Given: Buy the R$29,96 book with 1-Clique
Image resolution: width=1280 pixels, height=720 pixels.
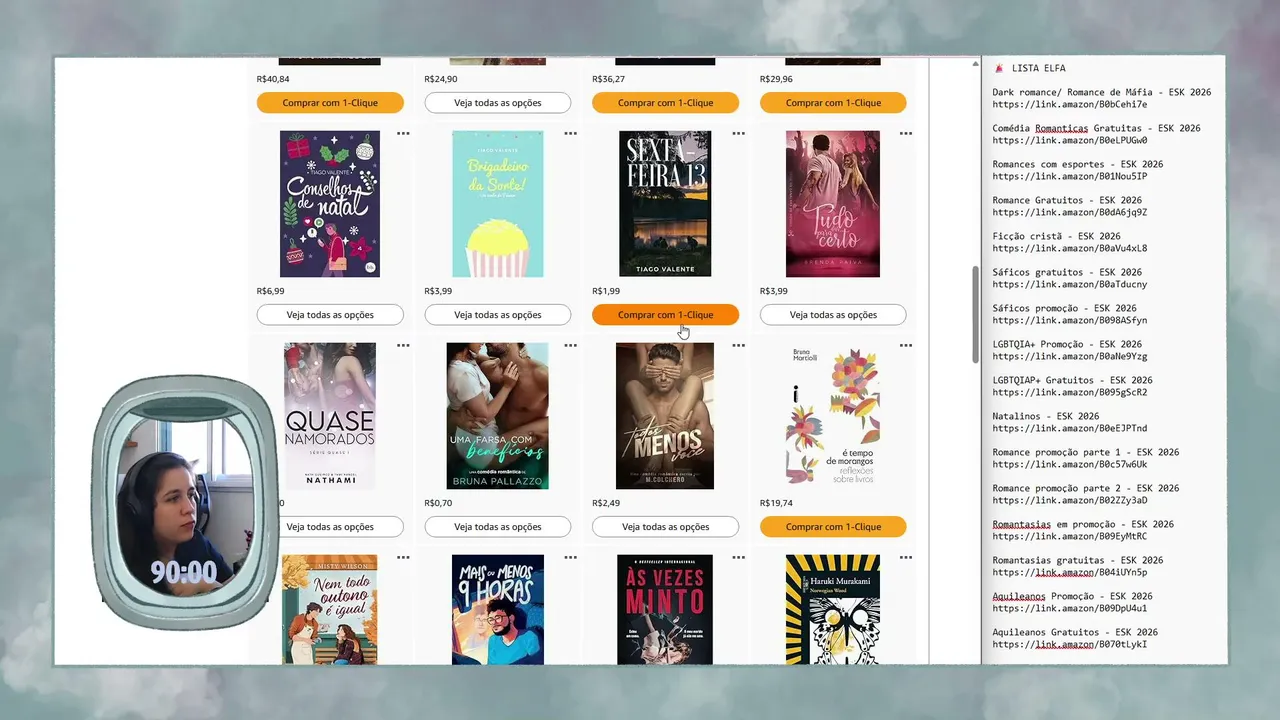Looking at the screenshot, I should (x=833, y=103).
